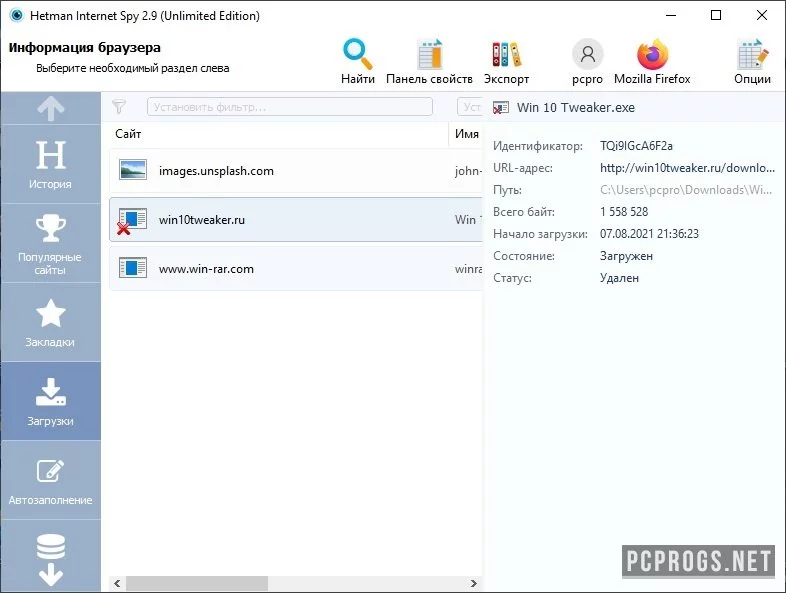This screenshot has width=786, height=593.
Task: Click the Найти search magnifier icon
Action: tap(357, 54)
